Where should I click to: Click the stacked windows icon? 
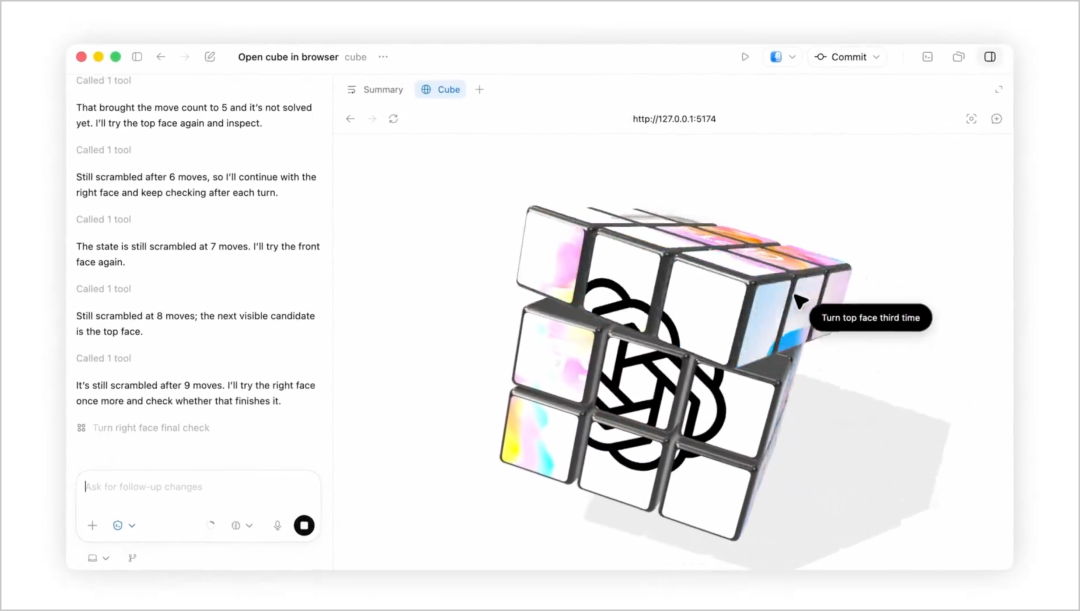pyautogui.click(x=959, y=57)
